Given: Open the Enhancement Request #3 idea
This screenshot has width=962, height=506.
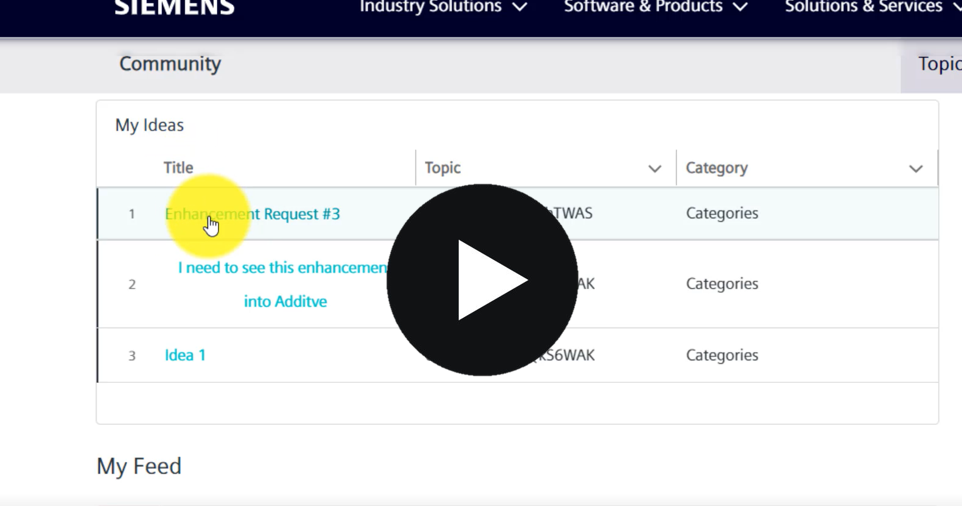Looking at the screenshot, I should point(253,214).
